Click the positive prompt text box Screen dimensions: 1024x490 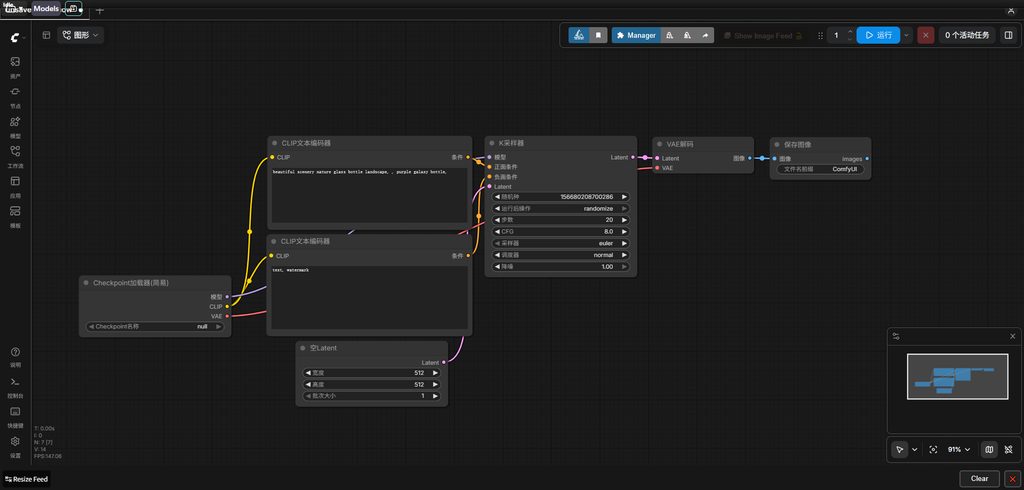(370, 195)
